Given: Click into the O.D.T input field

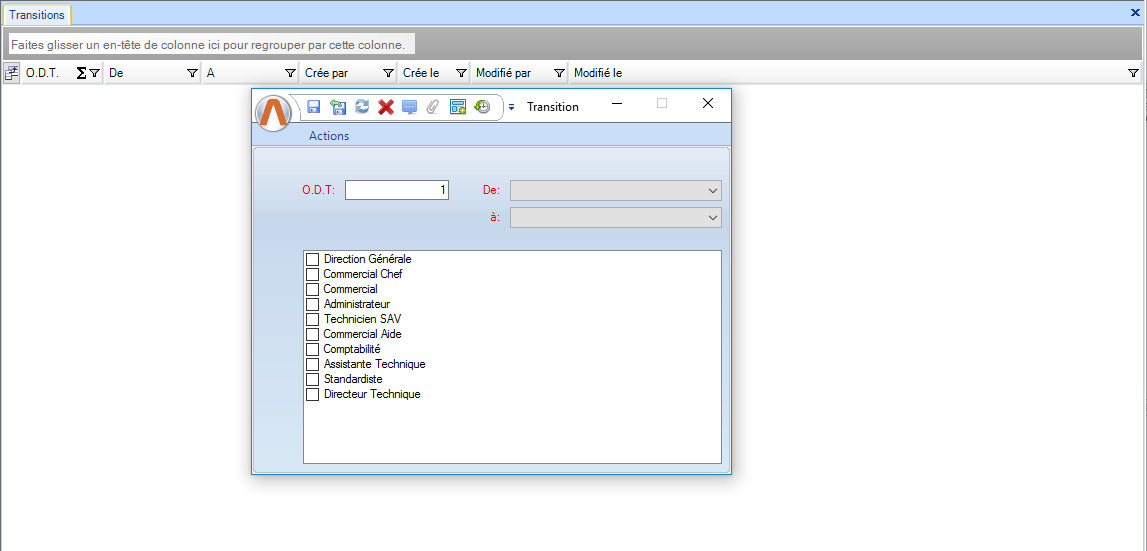Looking at the screenshot, I should tap(396, 190).
